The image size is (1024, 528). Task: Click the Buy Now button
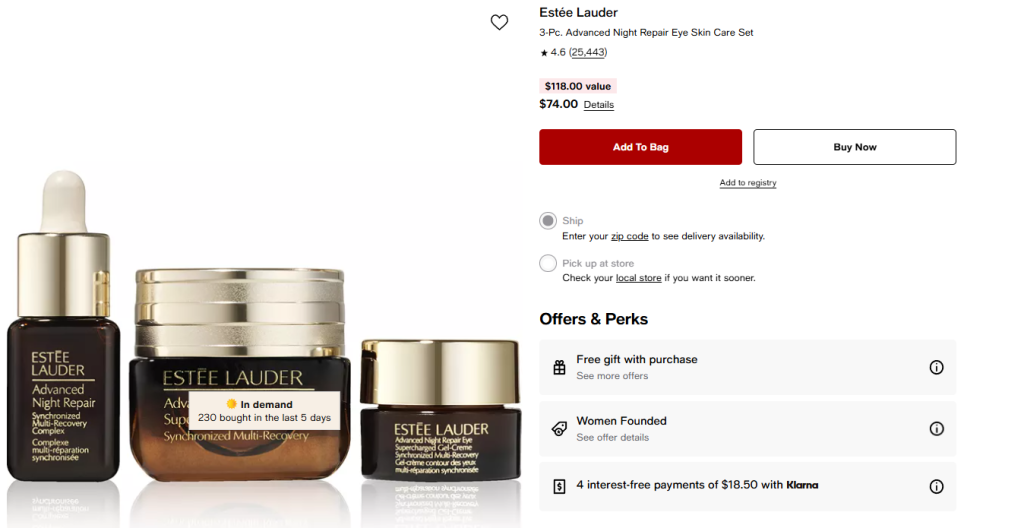[x=855, y=147]
